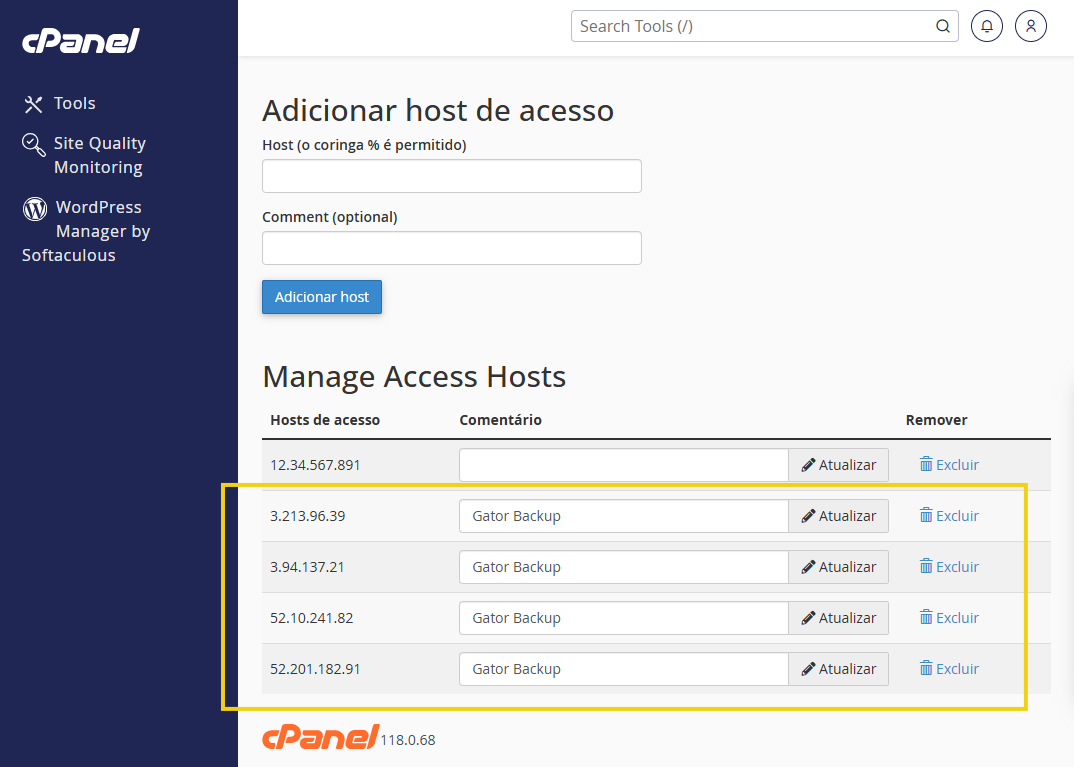
Task: Click Atualizar for host 52.201.182.91
Action: pos(838,669)
